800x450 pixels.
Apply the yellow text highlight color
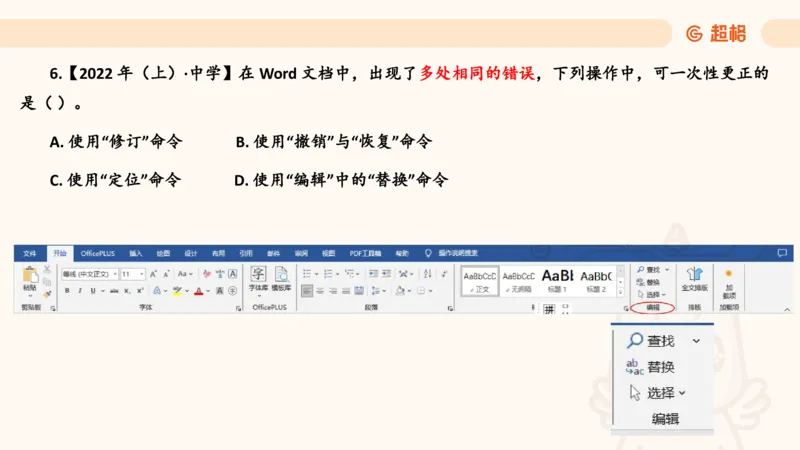tap(177, 291)
